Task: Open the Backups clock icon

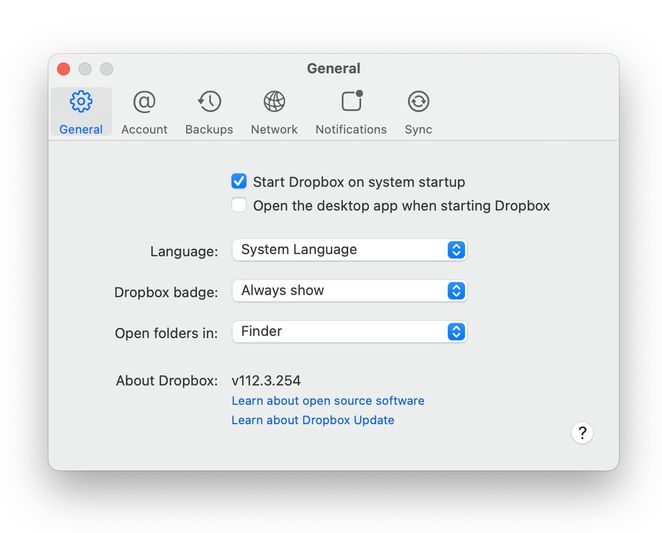Action: click(209, 101)
